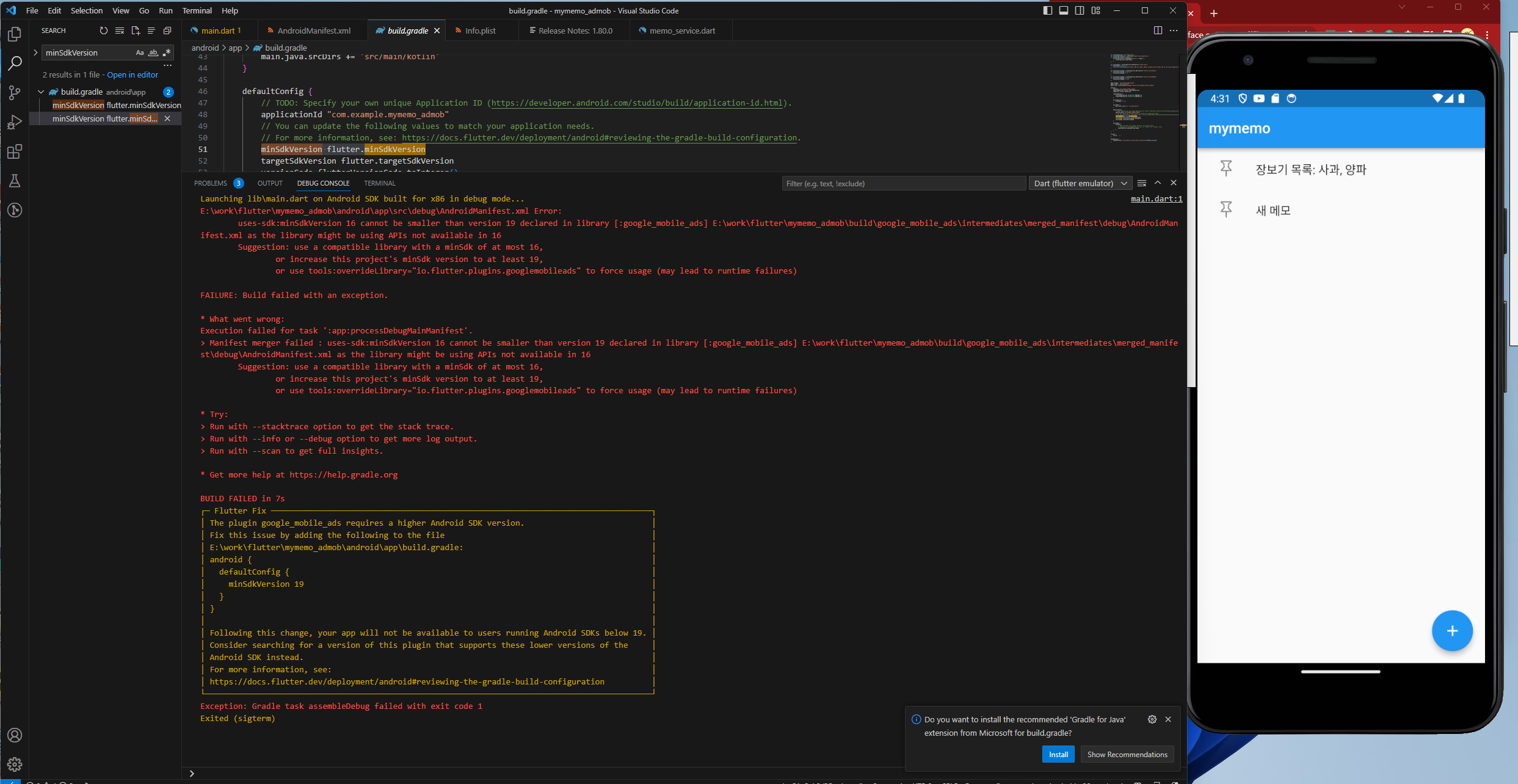Open the Accounts icon in activity bar

tap(15, 735)
